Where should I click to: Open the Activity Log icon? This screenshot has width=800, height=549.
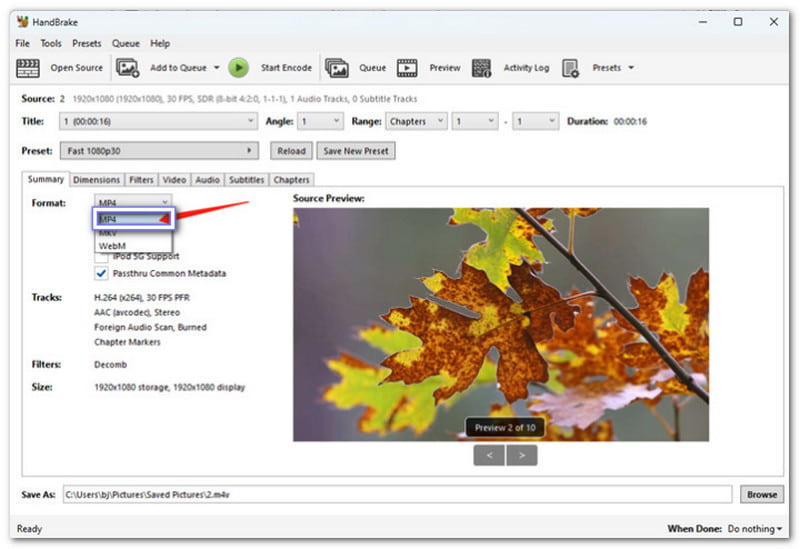click(x=481, y=68)
